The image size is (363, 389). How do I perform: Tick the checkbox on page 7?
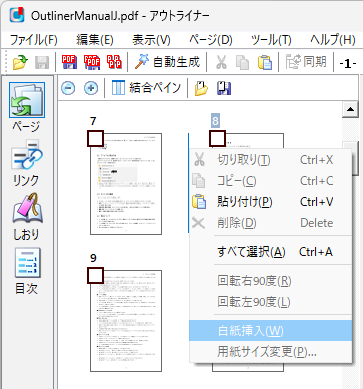95,138
